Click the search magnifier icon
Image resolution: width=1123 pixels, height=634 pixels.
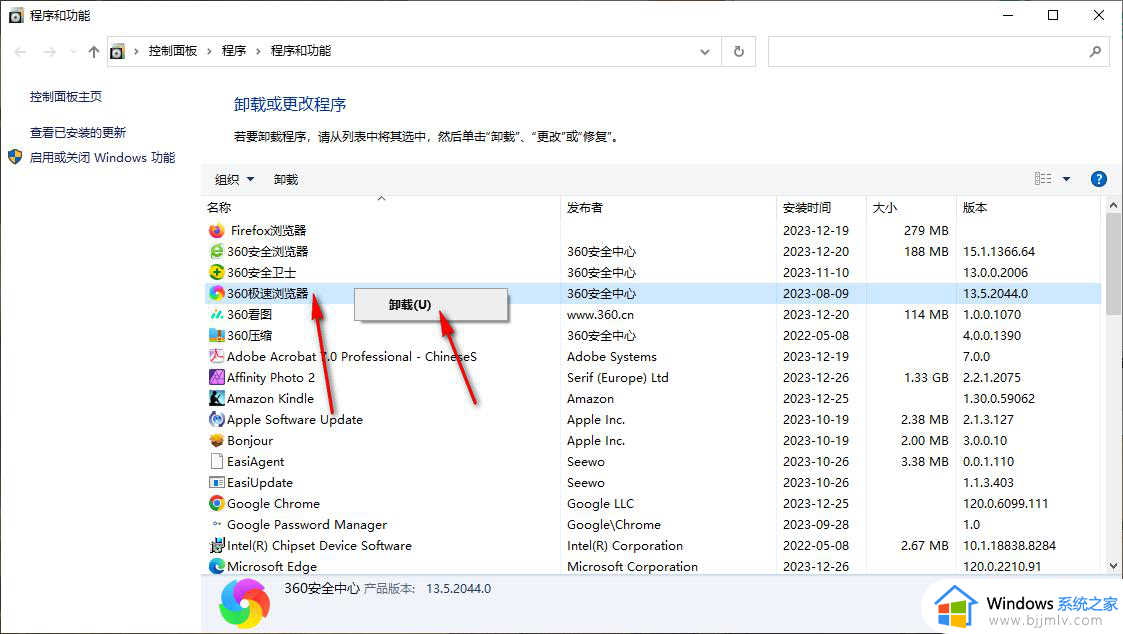(1095, 52)
